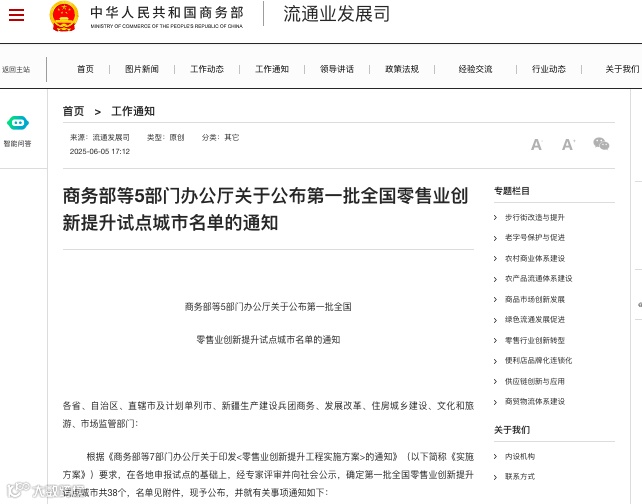
Task: Open 绿色流通发展促进 topic link
Action: click(x=535, y=319)
